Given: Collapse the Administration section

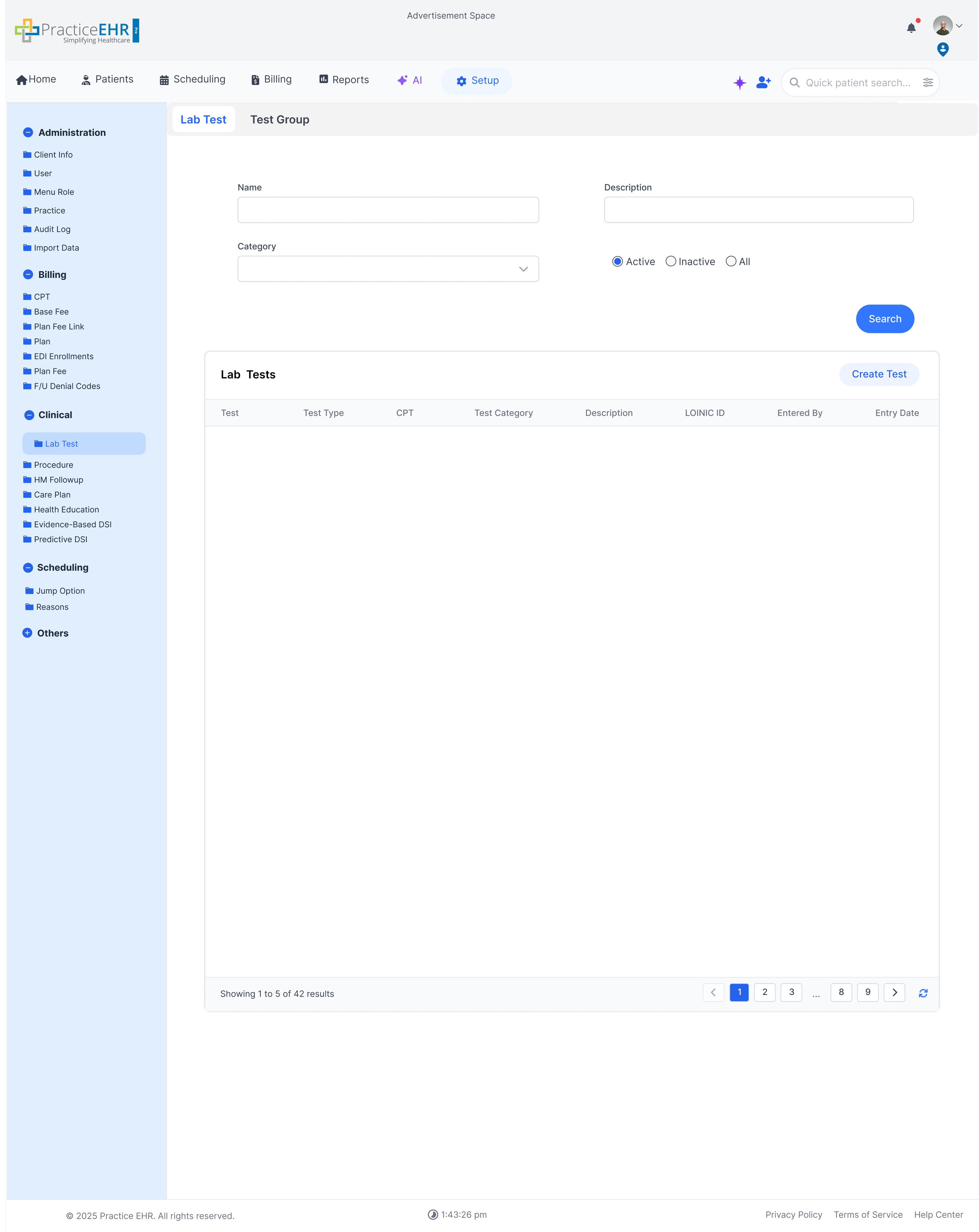Looking at the screenshot, I should [x=29, y=132].
